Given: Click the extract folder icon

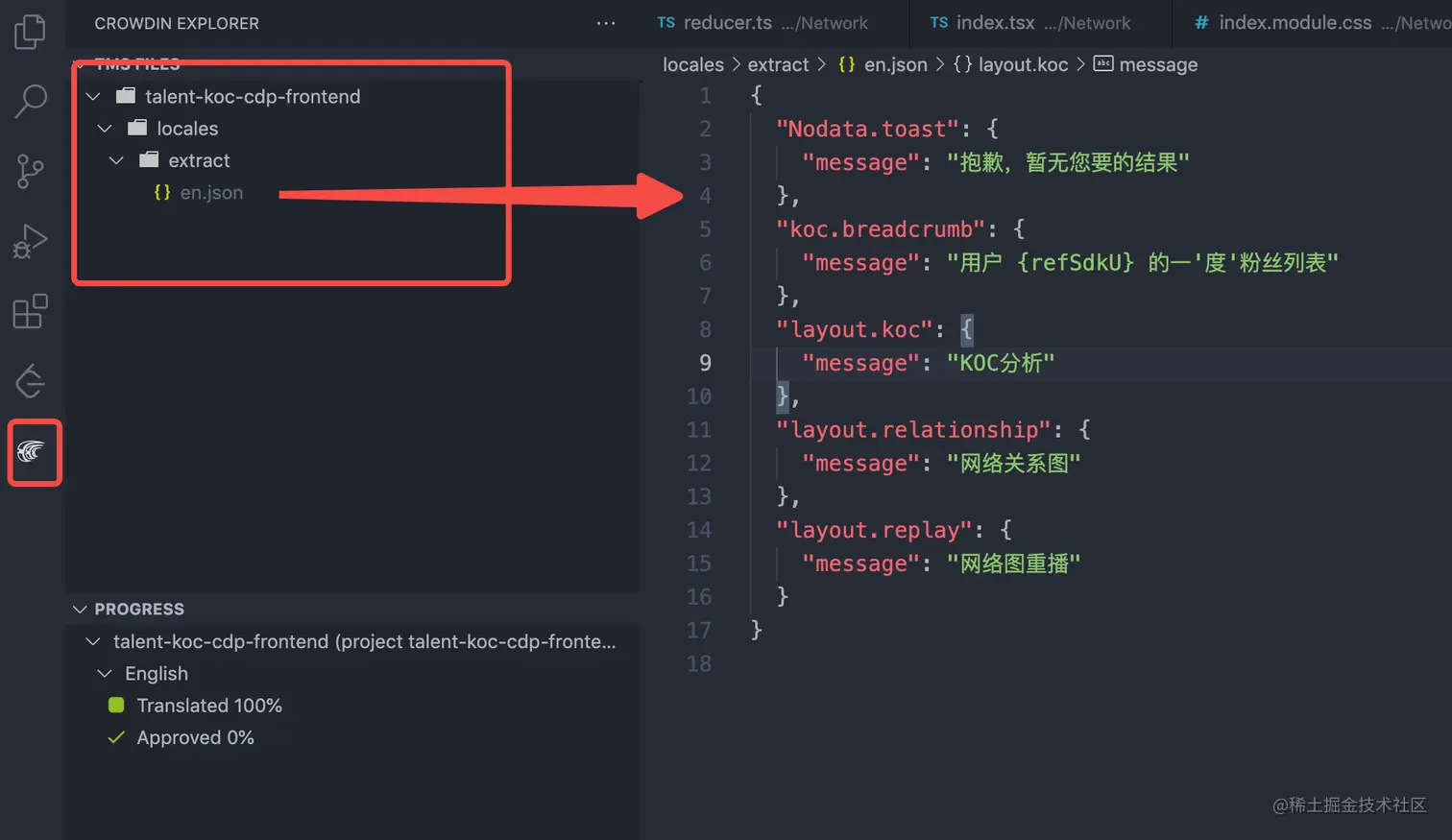Looking at the screenshot, I should coord(149,159).
